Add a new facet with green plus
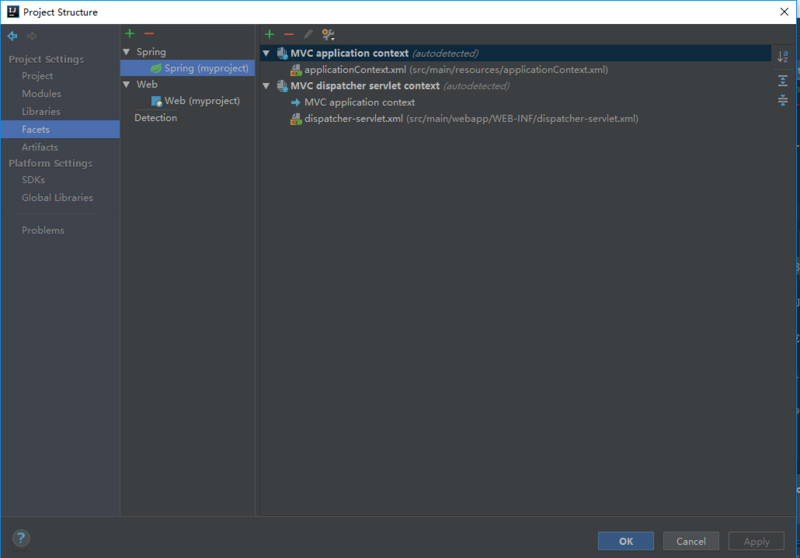800x558 pixels. tap(130, 34)
